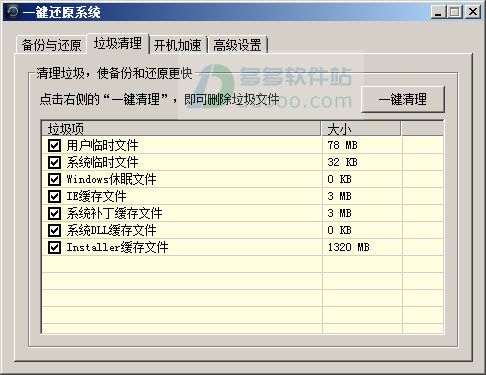
Task: Open the 开机加速 tab
Action: (178, 45)
